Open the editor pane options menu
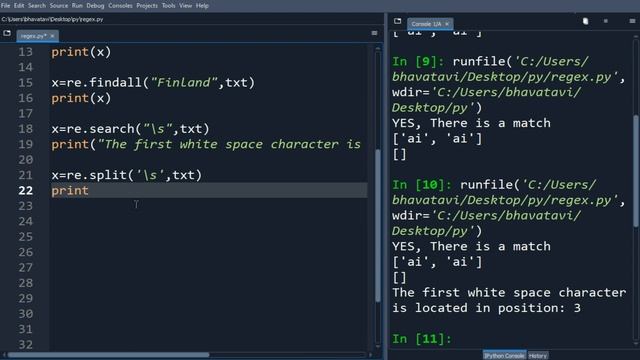640x360 pixels. 374,33
